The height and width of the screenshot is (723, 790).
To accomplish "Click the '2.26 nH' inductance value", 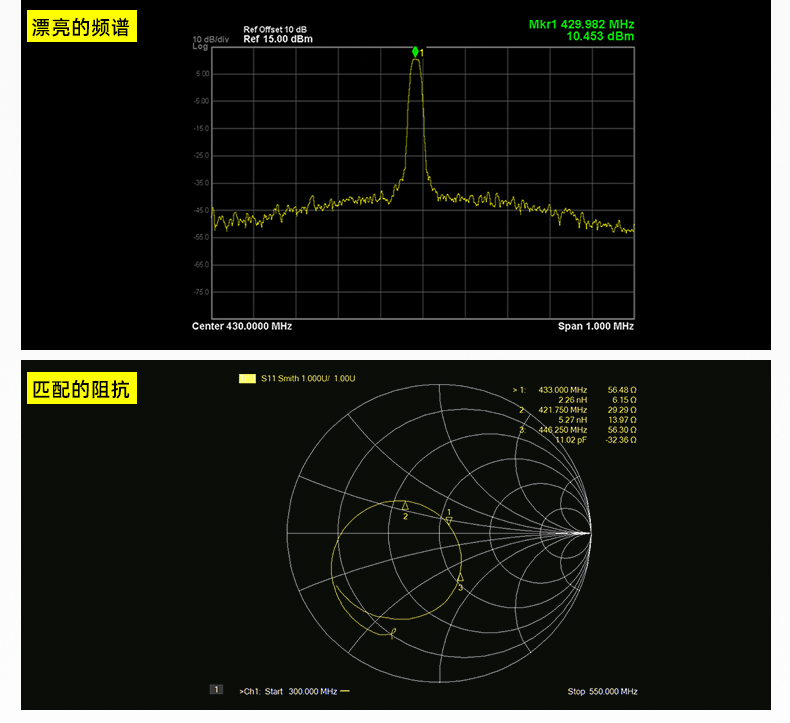I will [x=572, y=400].
